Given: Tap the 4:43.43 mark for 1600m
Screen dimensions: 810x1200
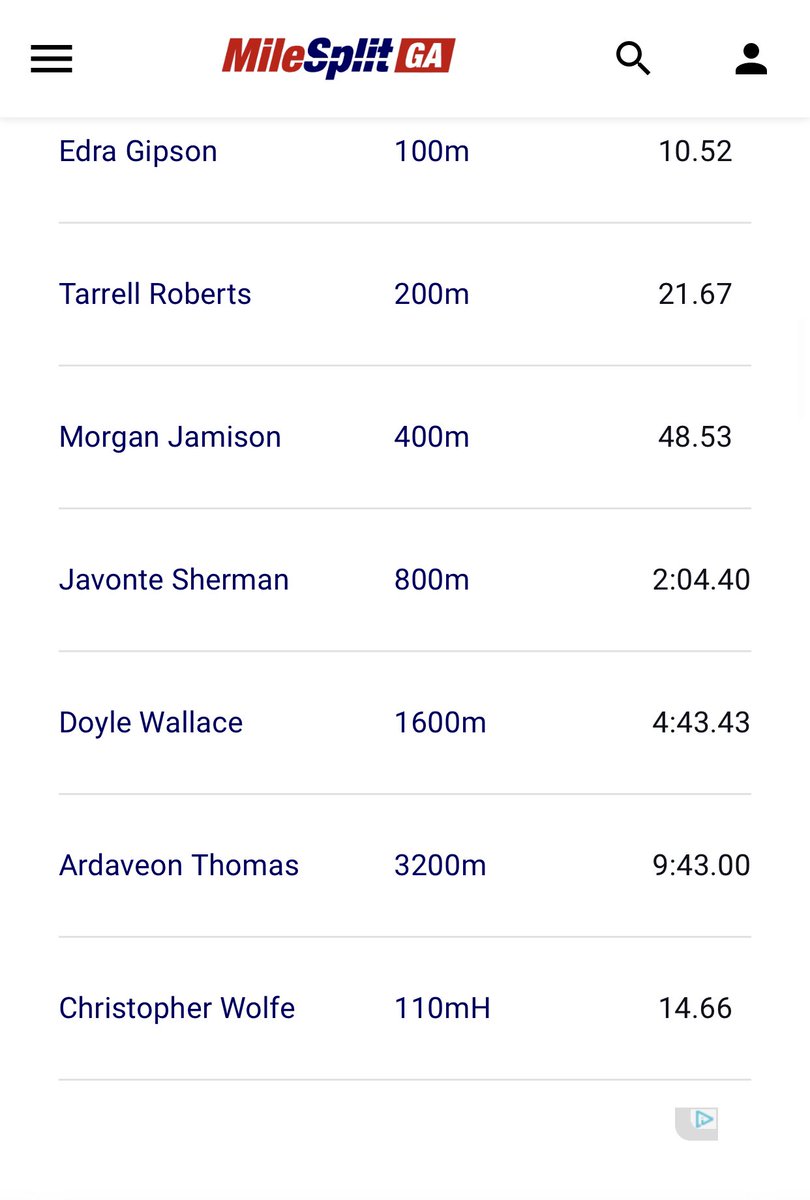Looking at the screenshot, I should click(701, 723).
